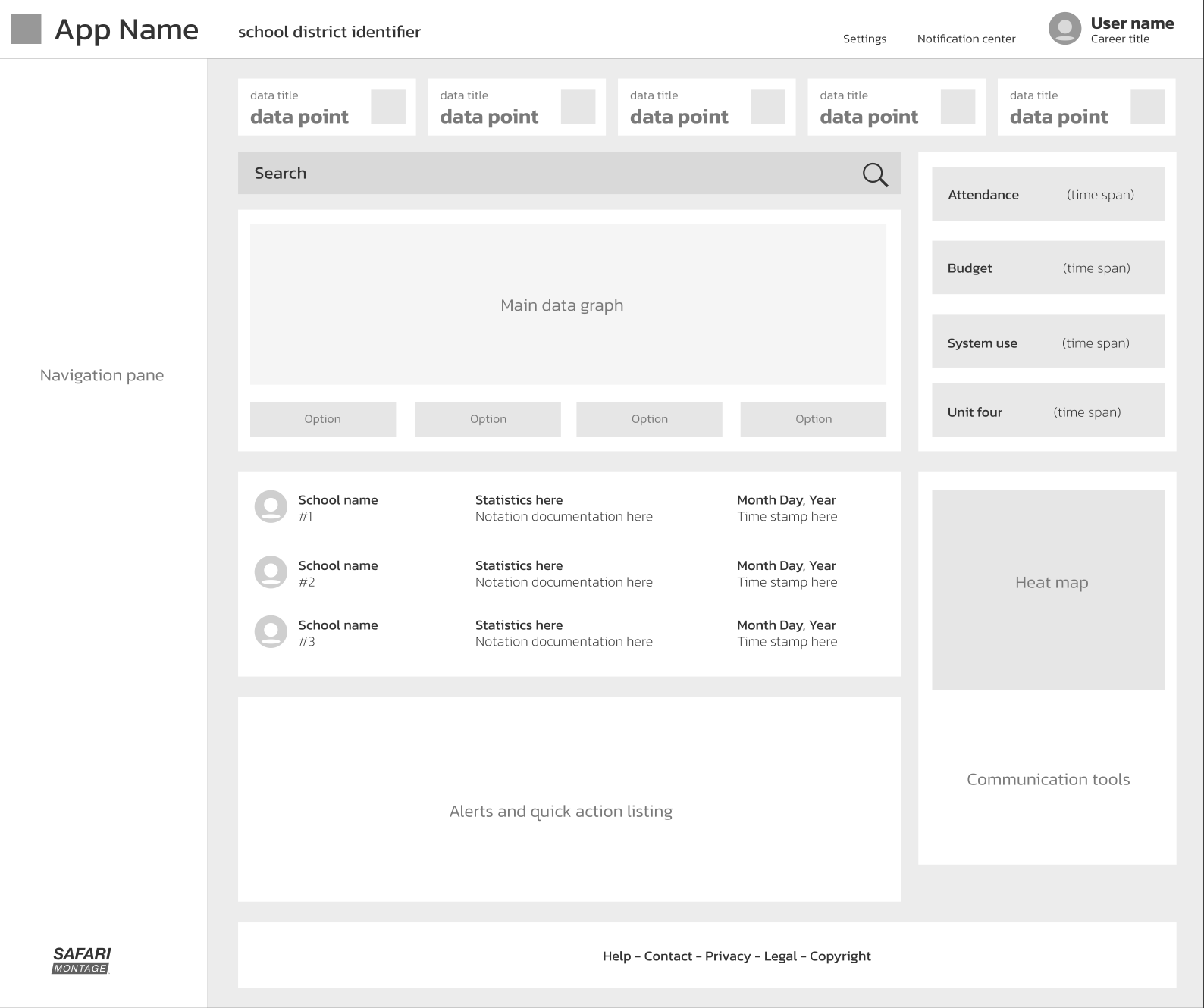The width and height of the screenshot is (1204, 1008).
Task: Click the first Option button under graph
Action: pos(322,419)
